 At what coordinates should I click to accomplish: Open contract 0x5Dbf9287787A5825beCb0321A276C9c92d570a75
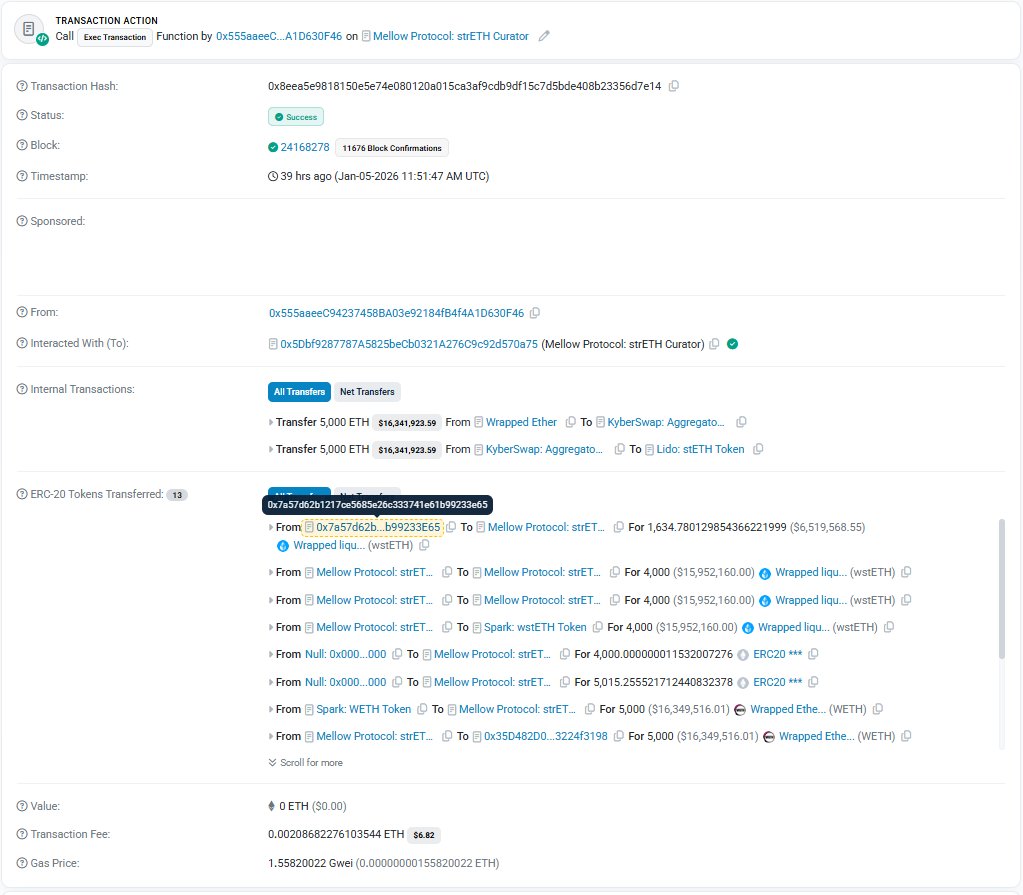point(409,344)
